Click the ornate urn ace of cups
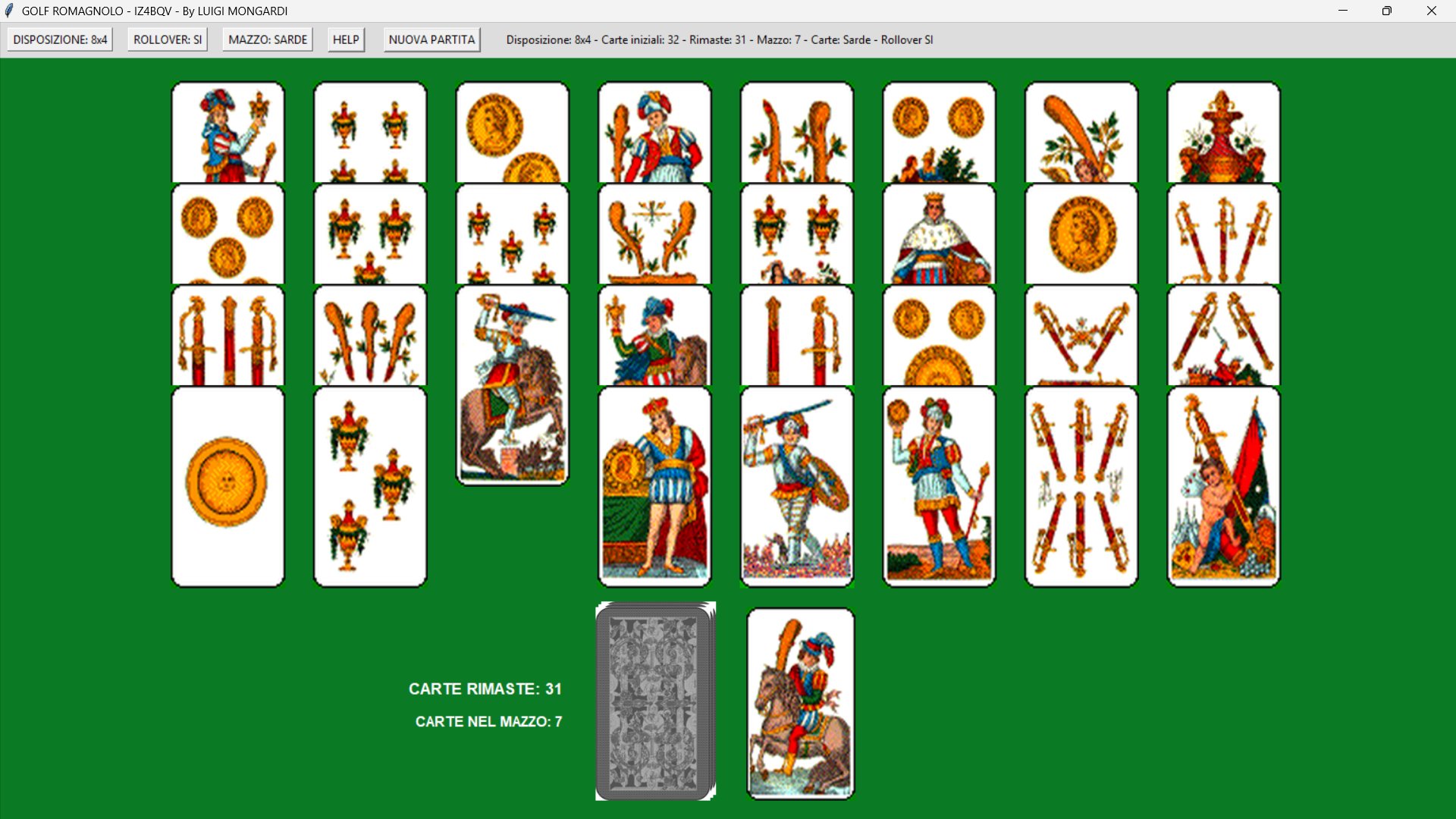This screenshot has height=819, width=1456. tap(1224, 133)
